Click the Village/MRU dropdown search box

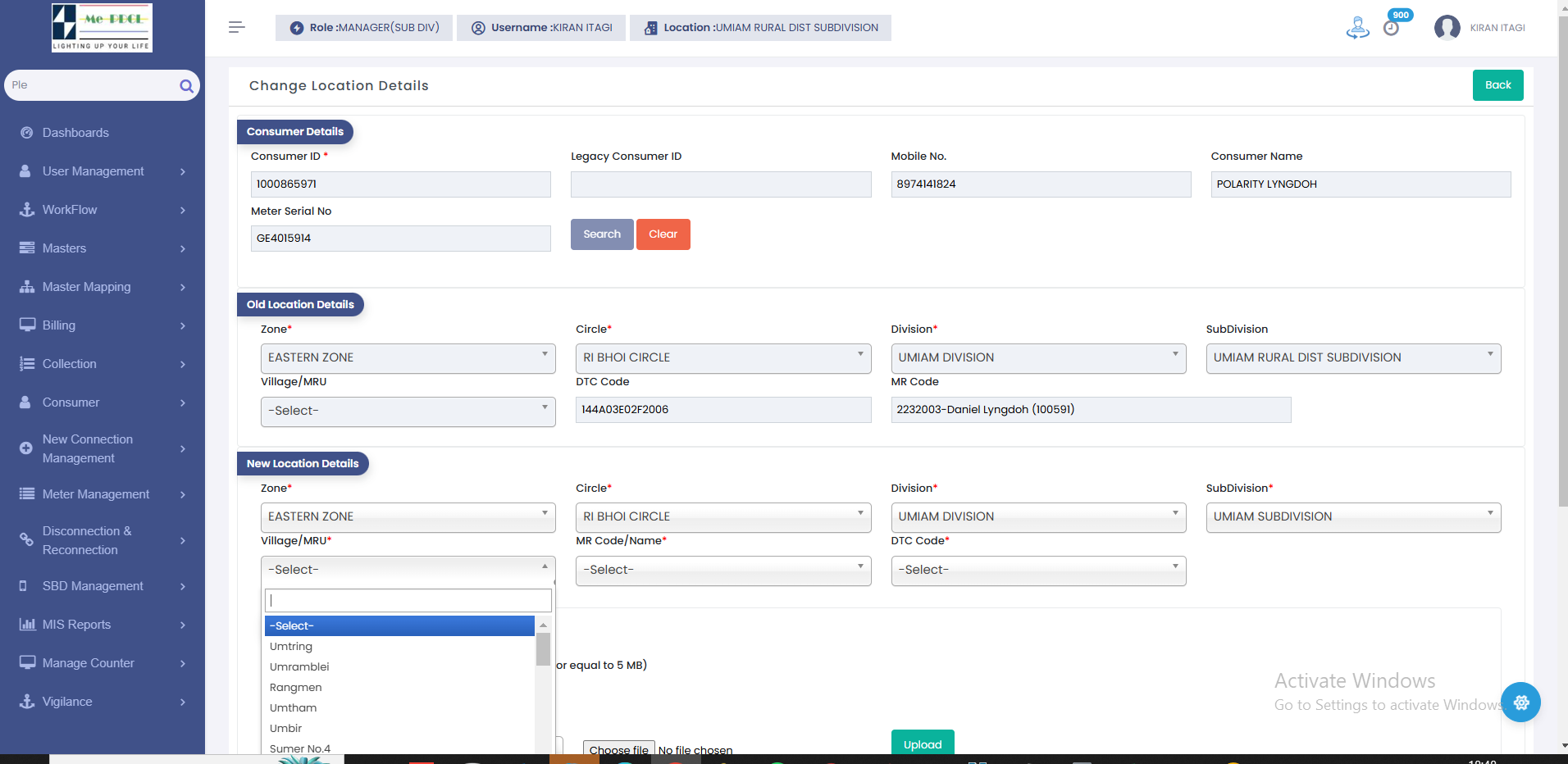408,601
